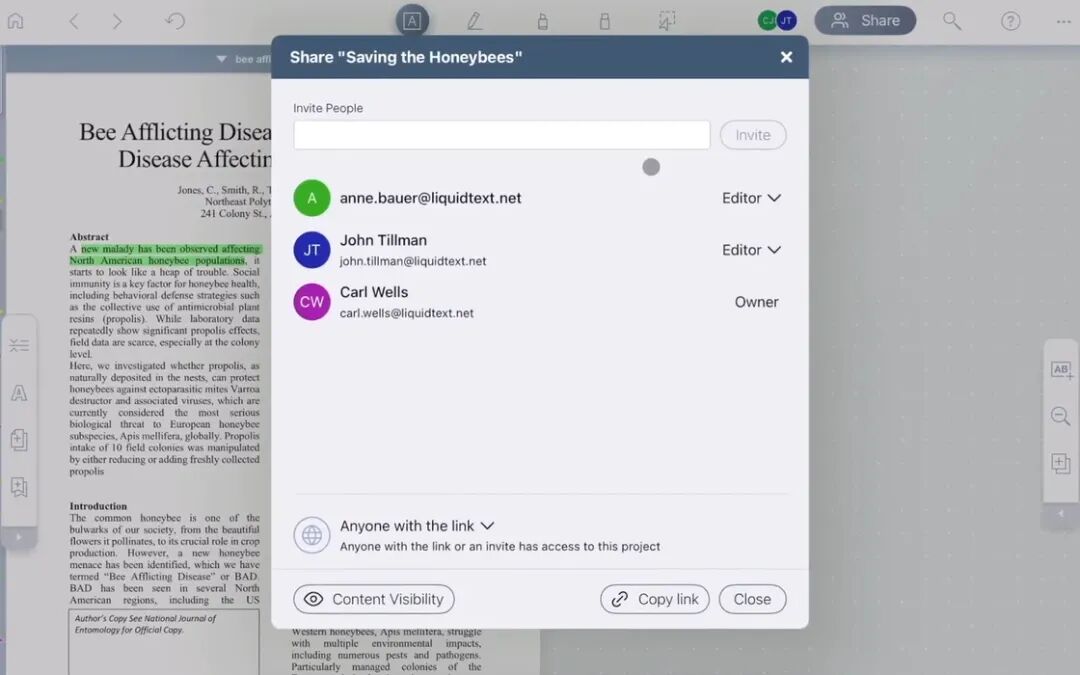Collapse the bee document header triangle
Screen dimensions: 1080x675
(221, 59)
